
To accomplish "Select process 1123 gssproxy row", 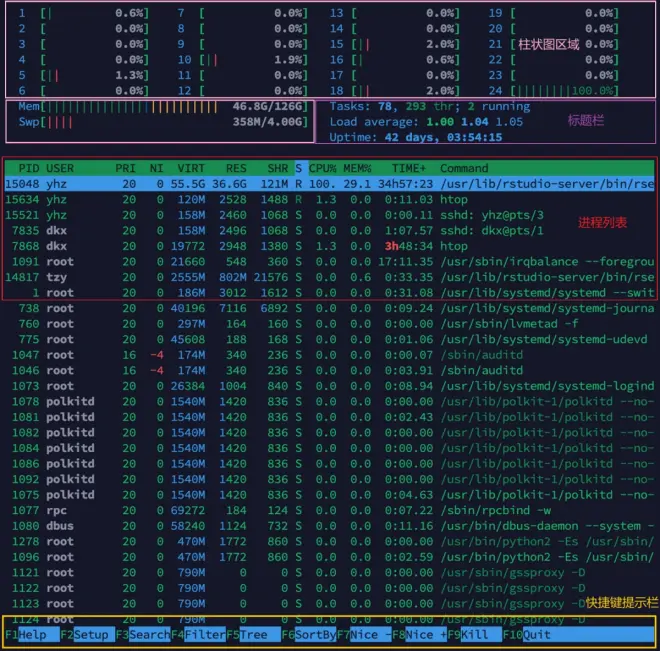I will tap(330, 604).
